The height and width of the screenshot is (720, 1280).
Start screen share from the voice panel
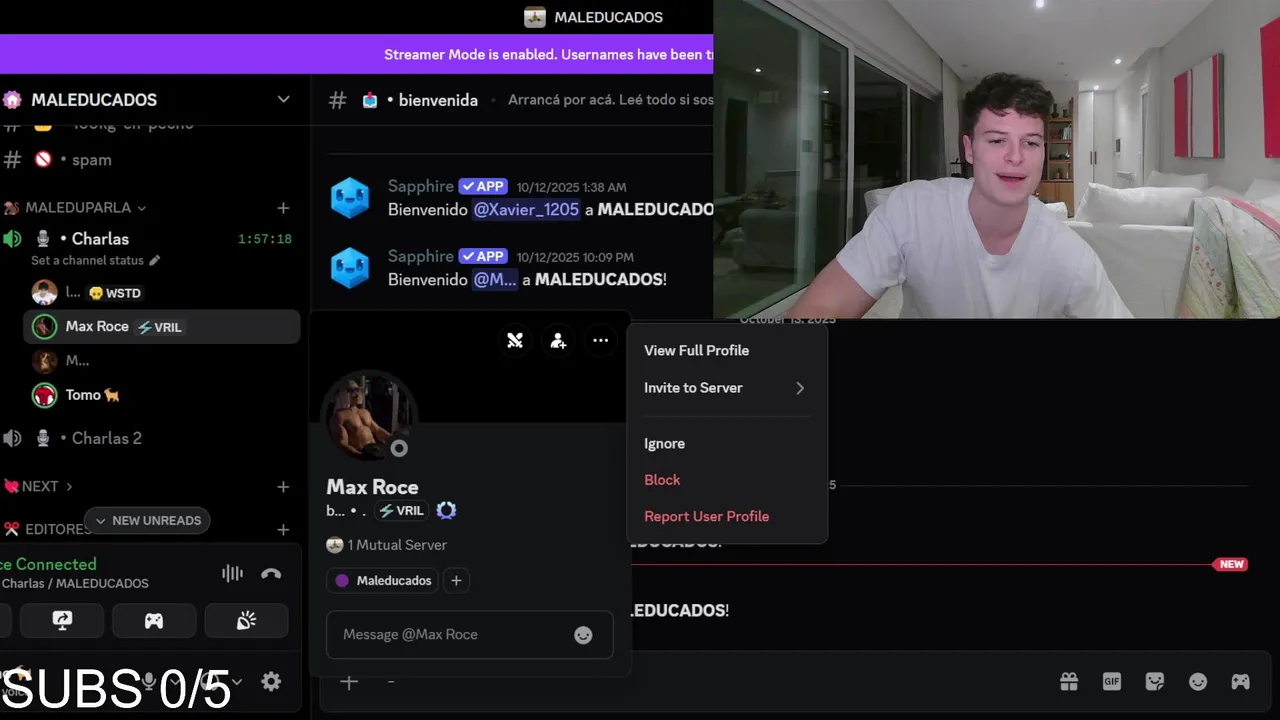(62, 621)
